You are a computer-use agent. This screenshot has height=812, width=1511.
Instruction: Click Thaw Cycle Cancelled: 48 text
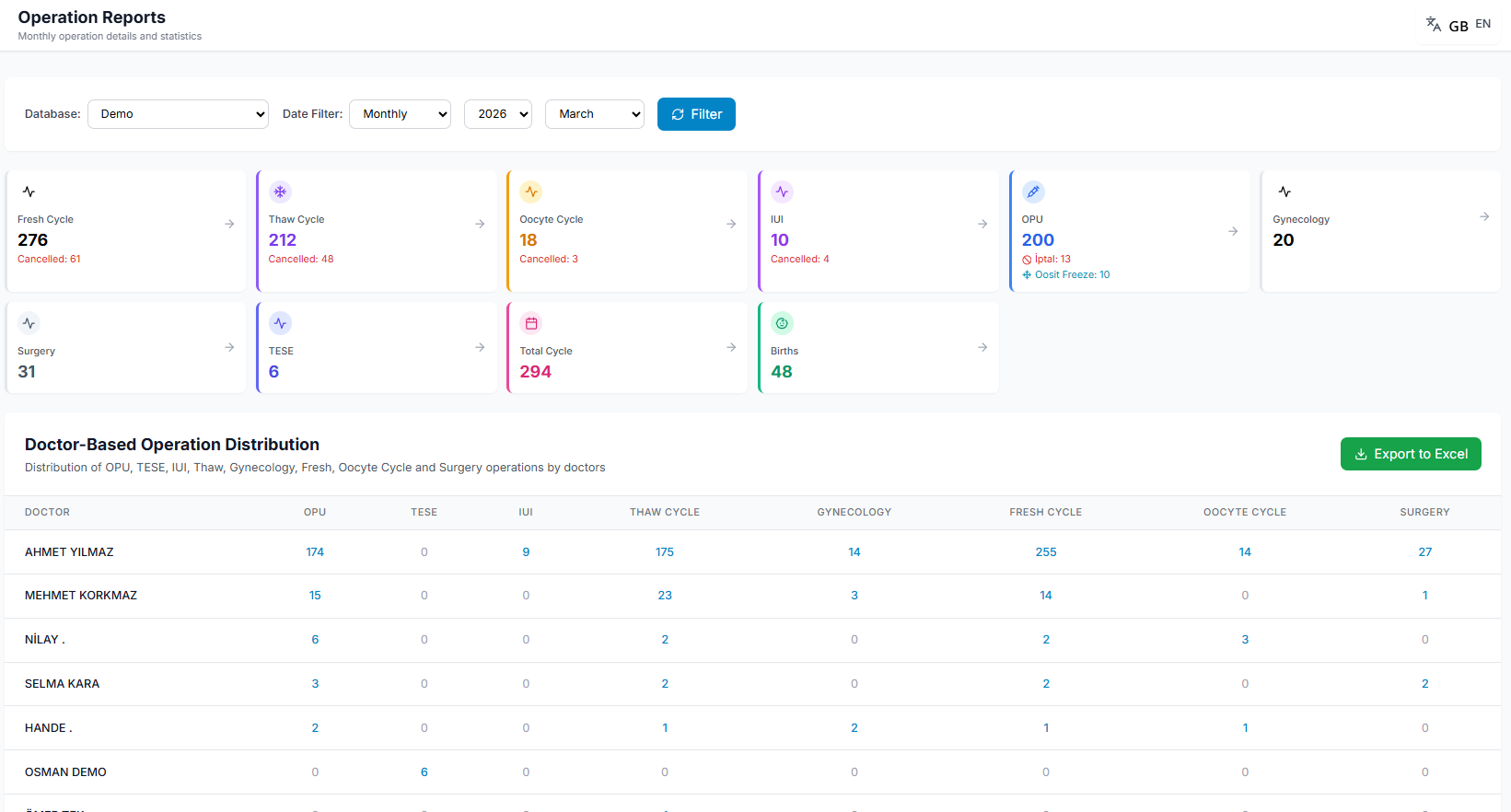301,260
